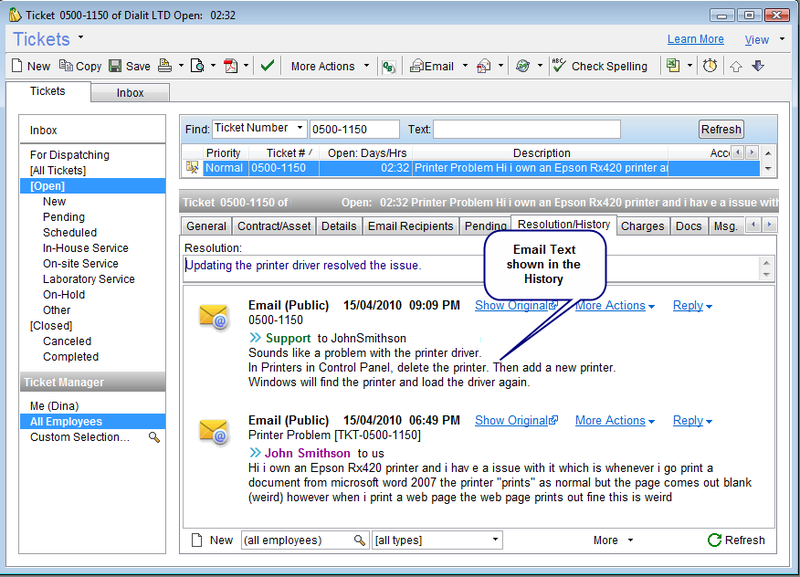Click the down arrow next-record icon
The image size is (800, 577).
click(758, 66)
